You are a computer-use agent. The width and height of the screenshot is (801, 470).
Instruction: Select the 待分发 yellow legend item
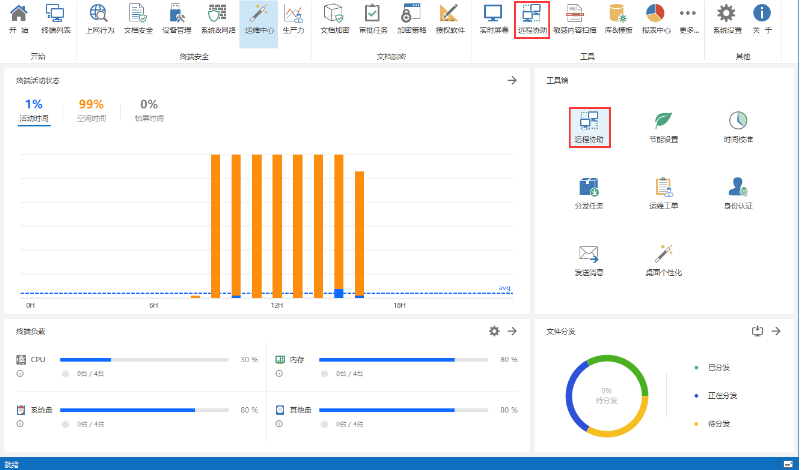[x=713, y=424]
